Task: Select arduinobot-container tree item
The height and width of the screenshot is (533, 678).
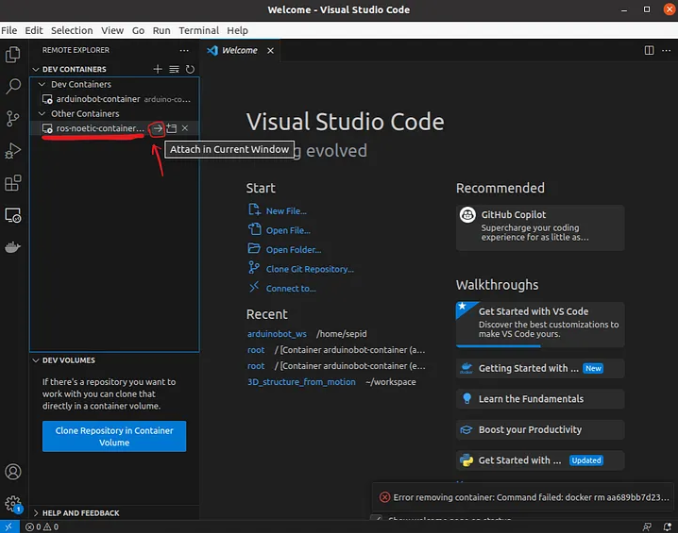Action: click(114, 99)
